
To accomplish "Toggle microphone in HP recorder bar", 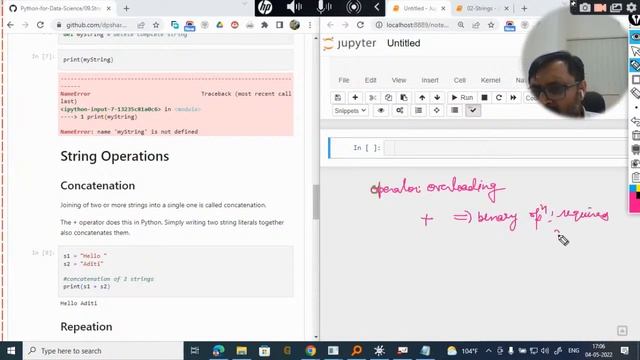I will click(x=324, y=7).
